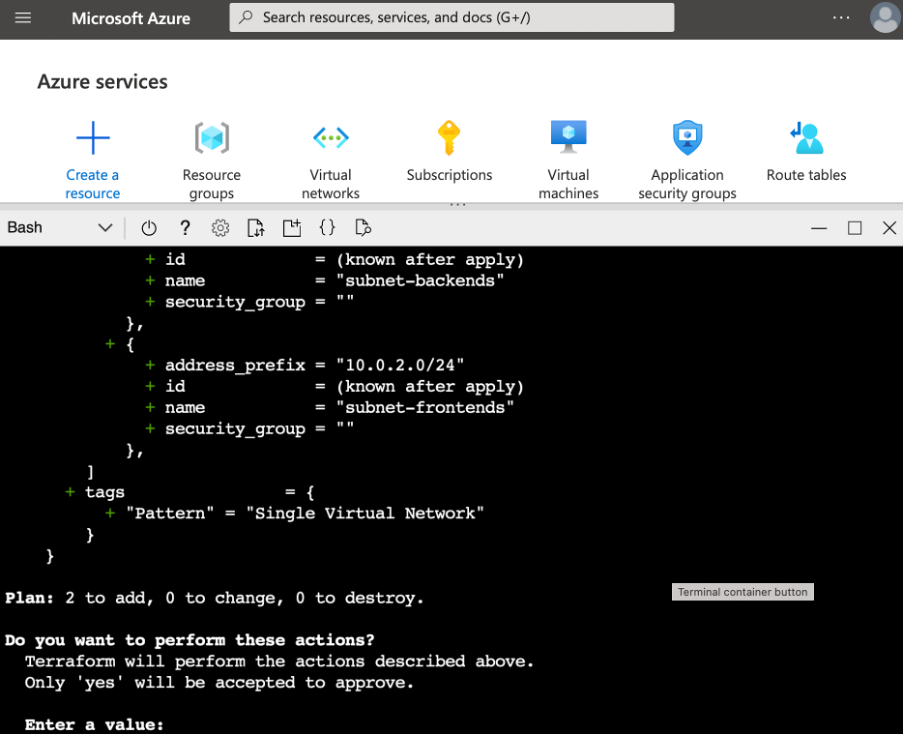Open the top bar more options ellipsis

pos(841,18)
